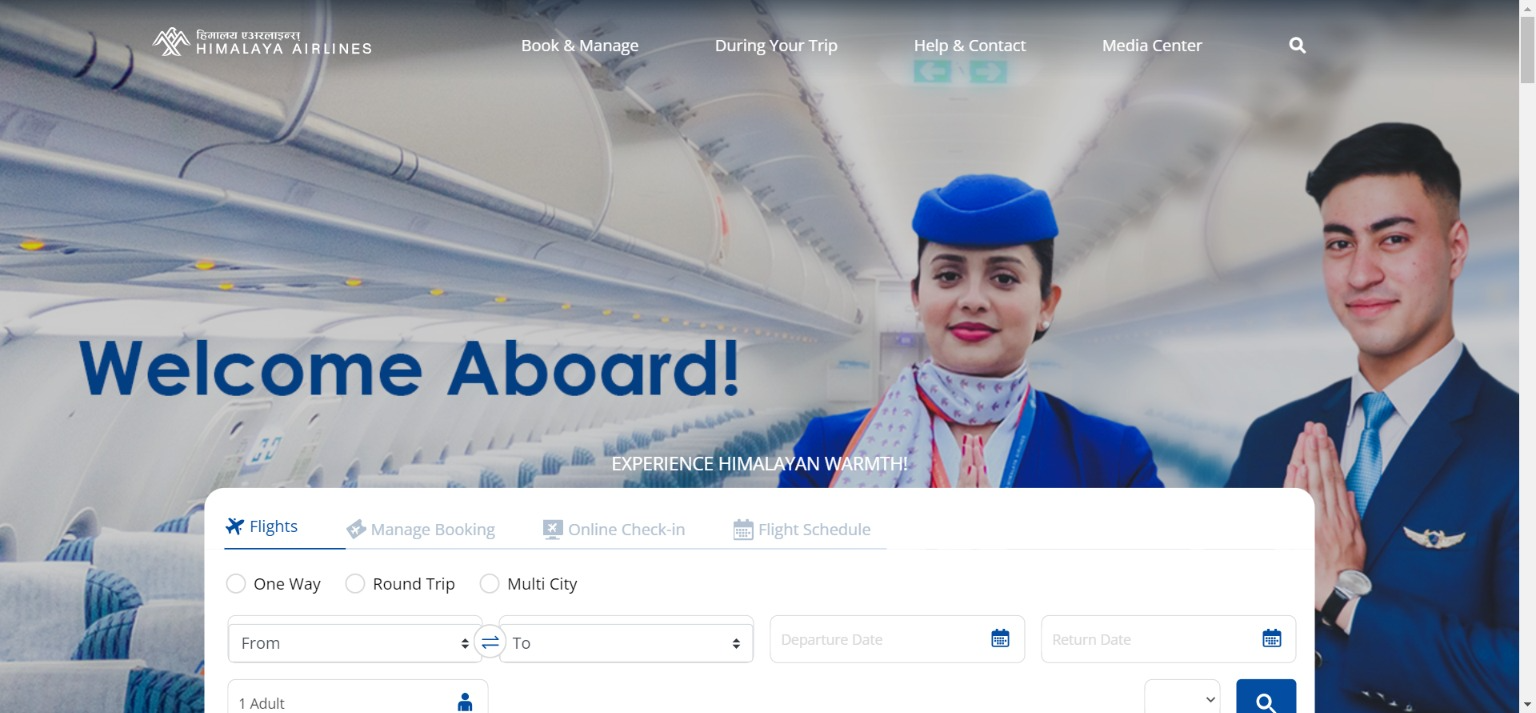Swap From and To destinations
Screen dimensions: 1536x713
(490, 642)
